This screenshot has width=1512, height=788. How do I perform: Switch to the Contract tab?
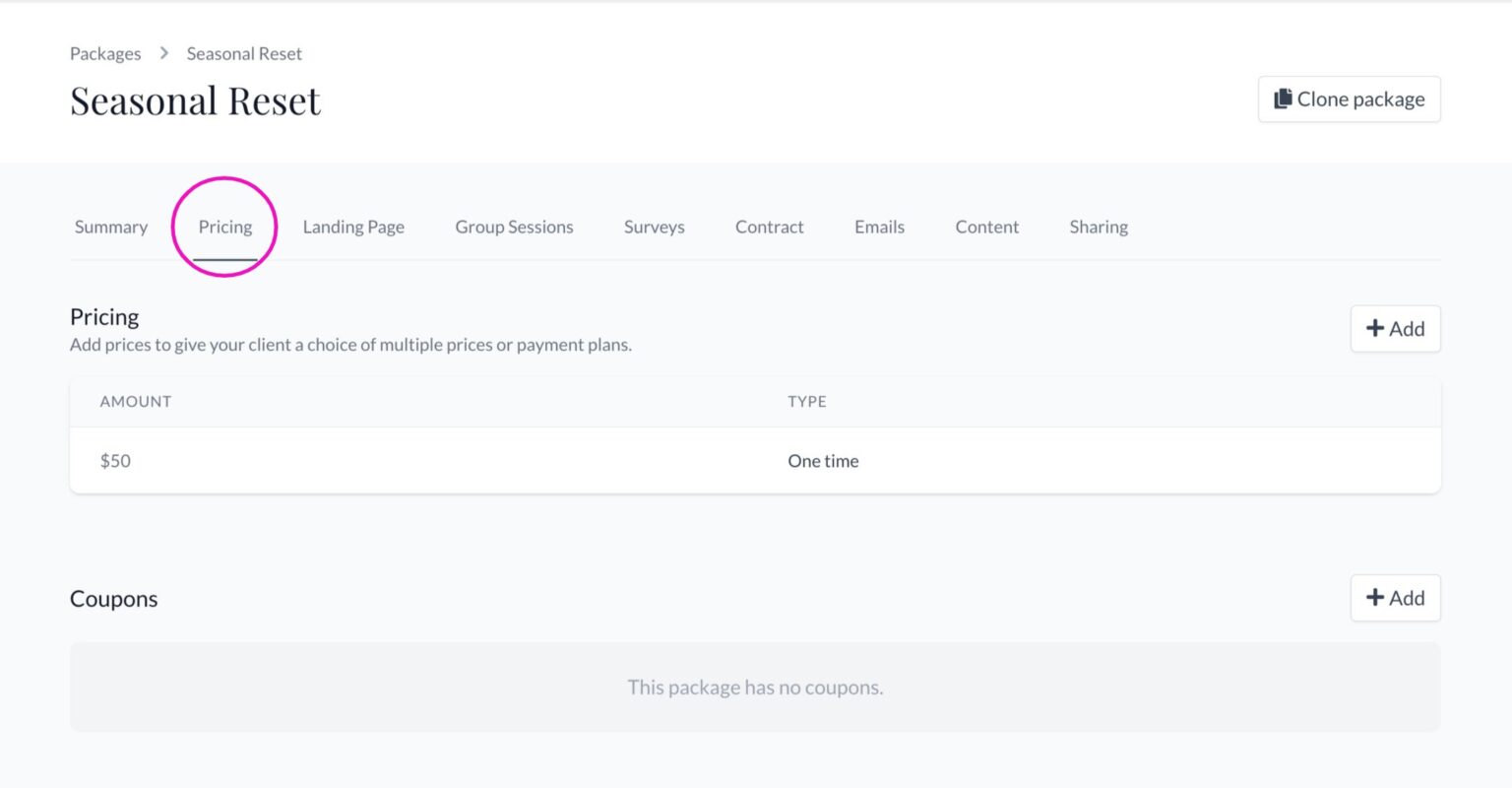coord(769,227)
